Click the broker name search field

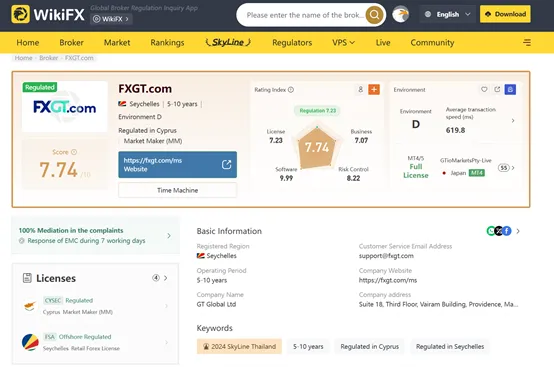(305, 15)
